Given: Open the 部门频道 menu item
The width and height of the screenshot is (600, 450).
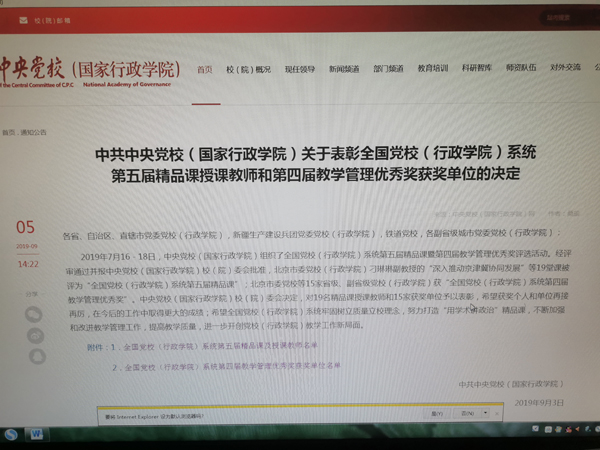Looking at the screenshot, I should 388,68.
